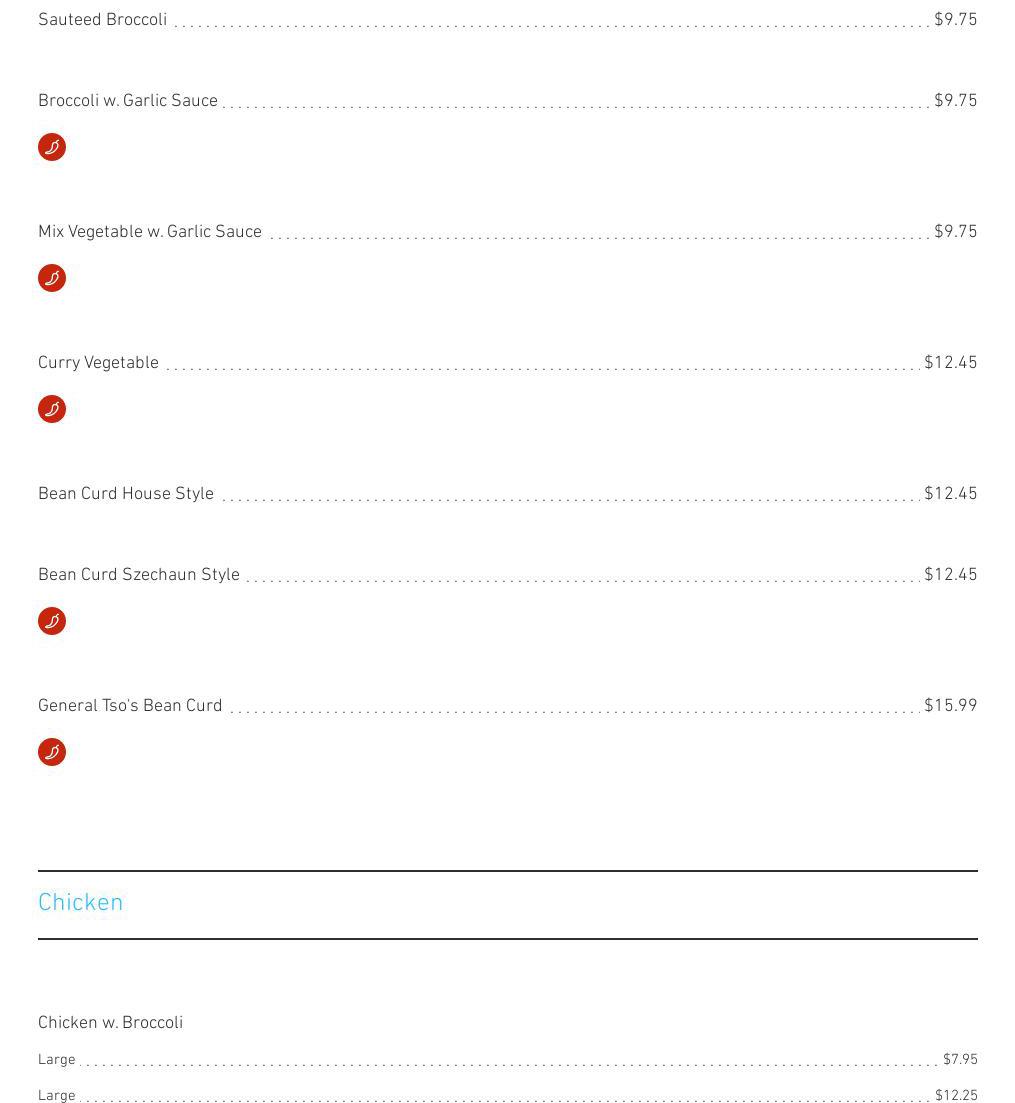Viewport: 1015px width, 1103px height.
Task: Click spicy icon under Broccoli w. Garlic Sauce
Action: click(52, 147)
